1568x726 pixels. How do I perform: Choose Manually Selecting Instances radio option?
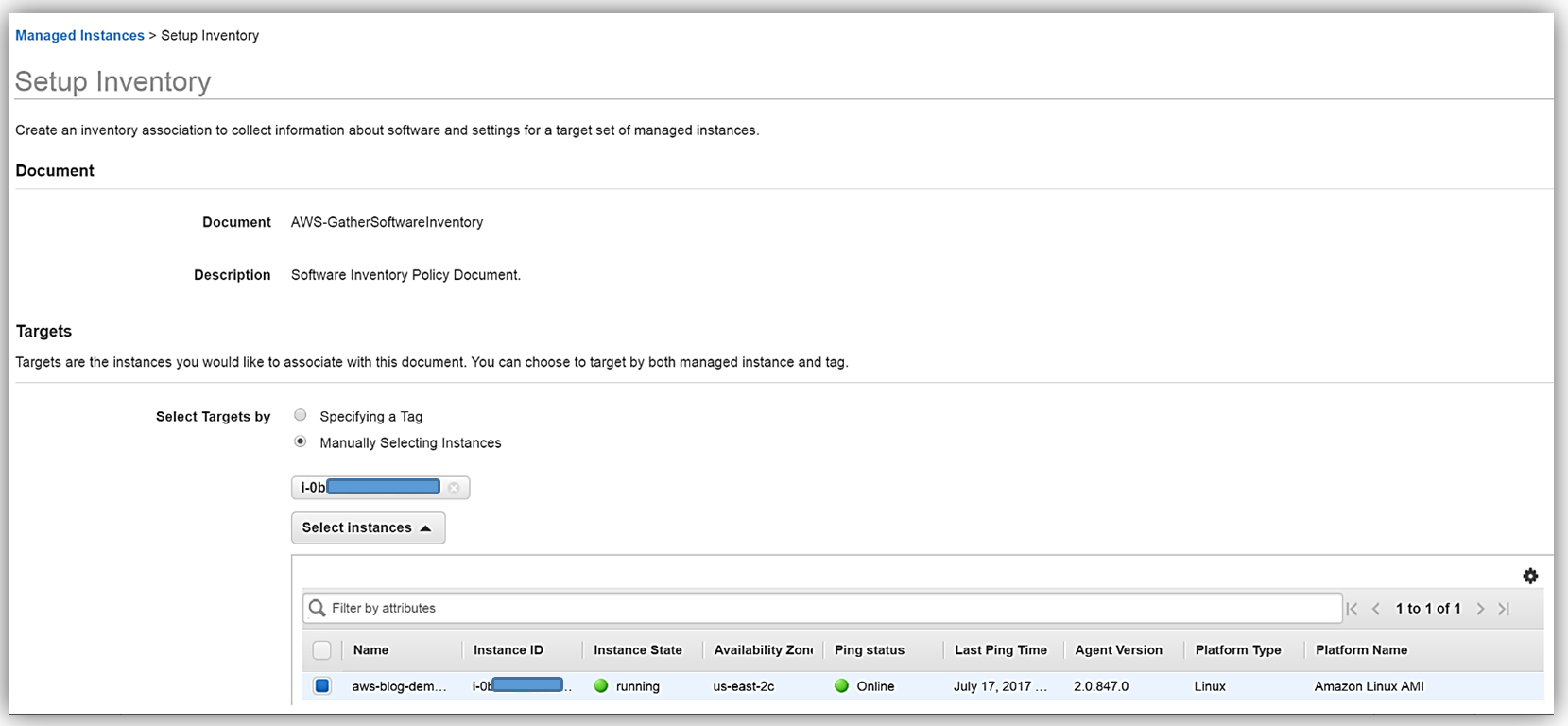tap(301, 441)
